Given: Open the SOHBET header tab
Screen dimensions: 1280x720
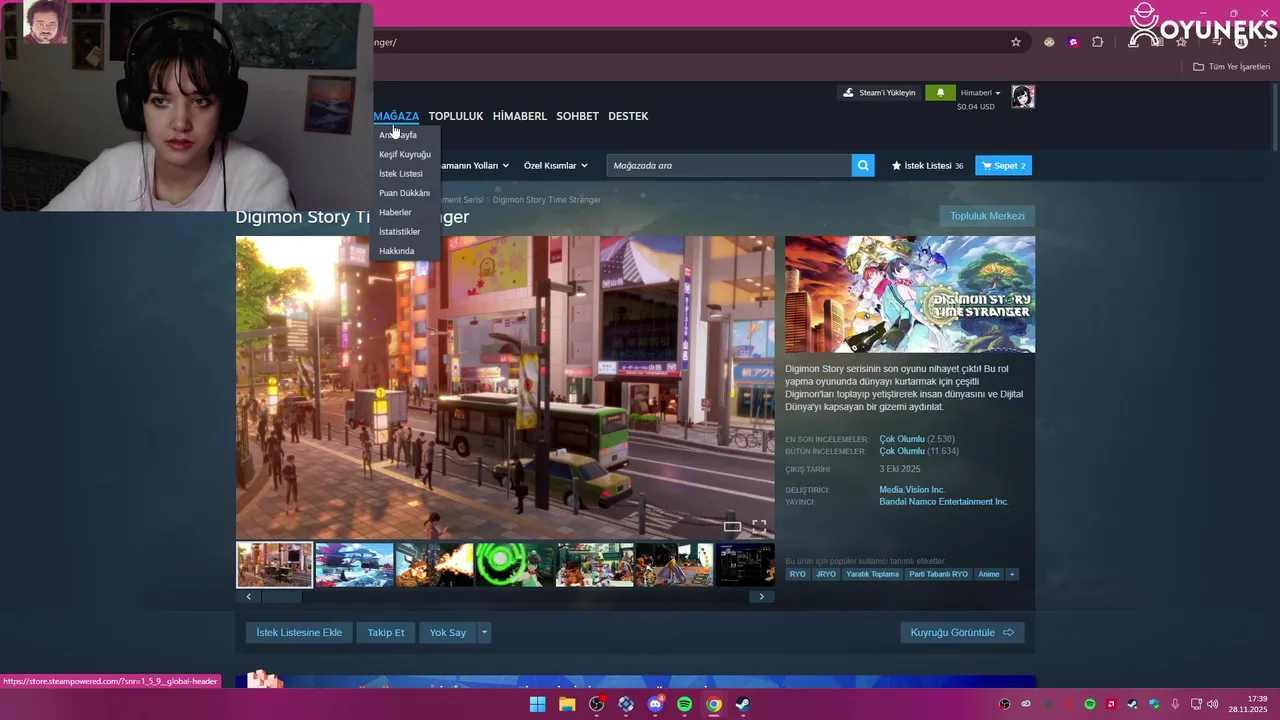Looking at the screenshot, I should [578, 116].
